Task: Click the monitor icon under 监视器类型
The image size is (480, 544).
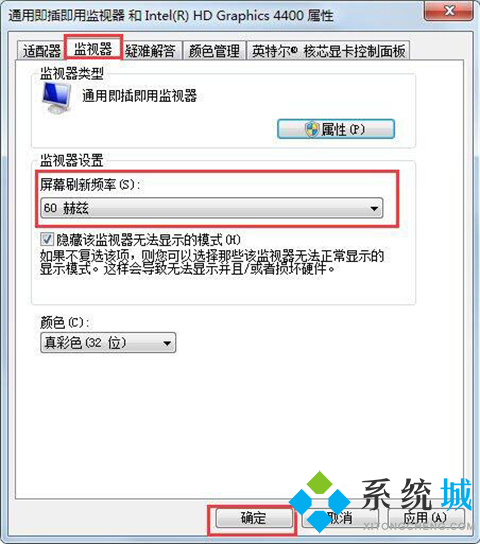Action: coord(57,97)
